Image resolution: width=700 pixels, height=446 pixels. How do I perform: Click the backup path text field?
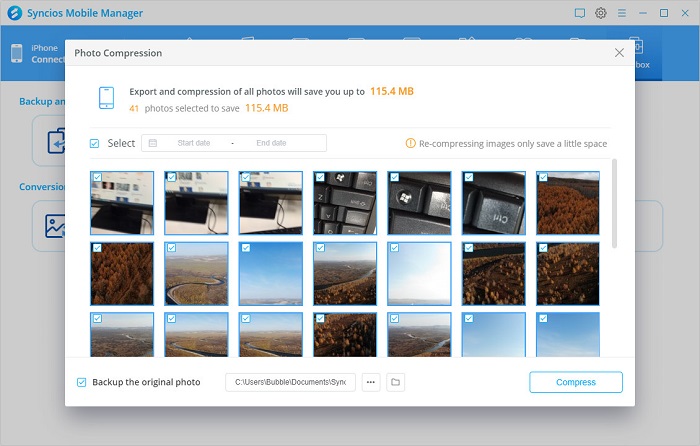pos(290,382)
